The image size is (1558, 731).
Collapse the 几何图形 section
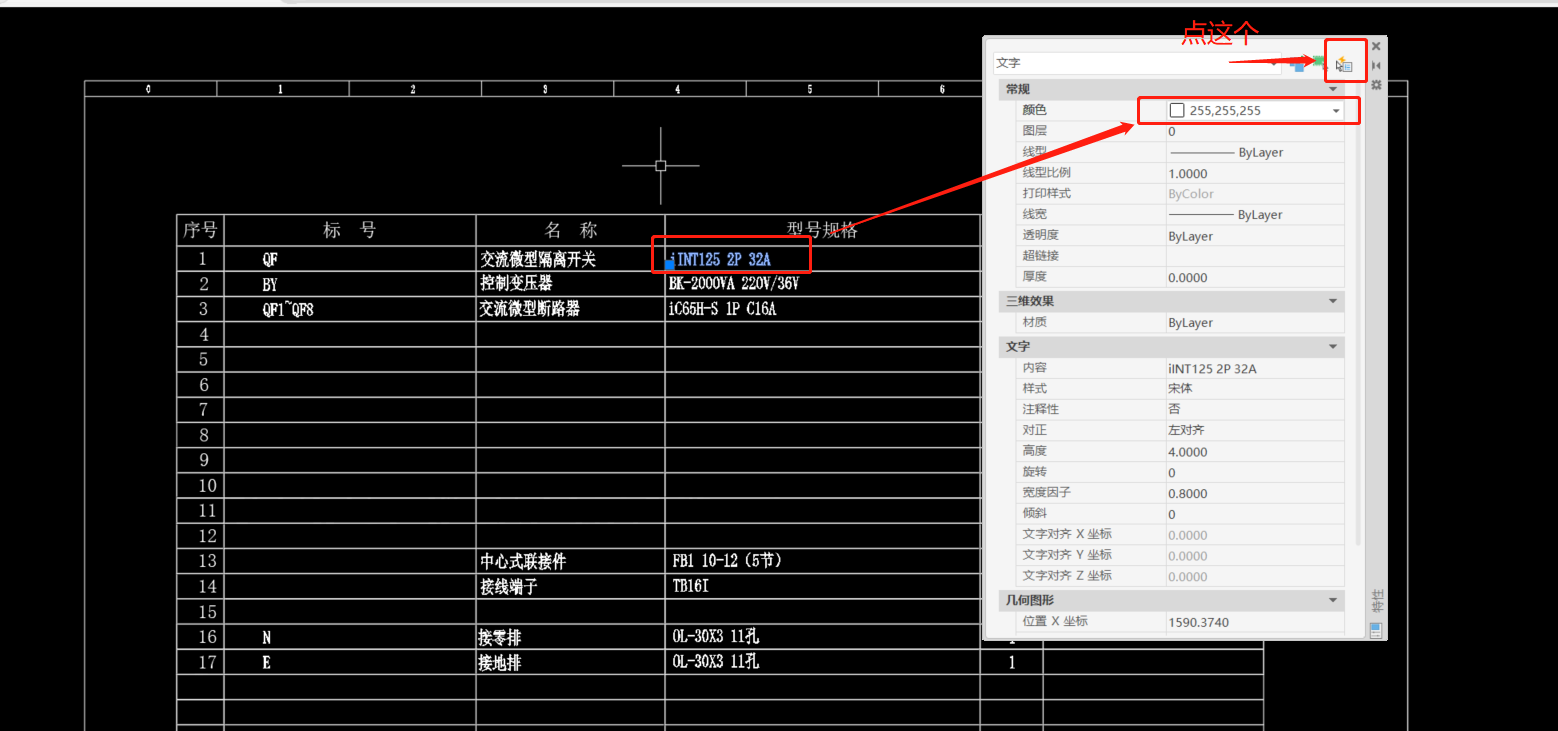(1332, 600)
